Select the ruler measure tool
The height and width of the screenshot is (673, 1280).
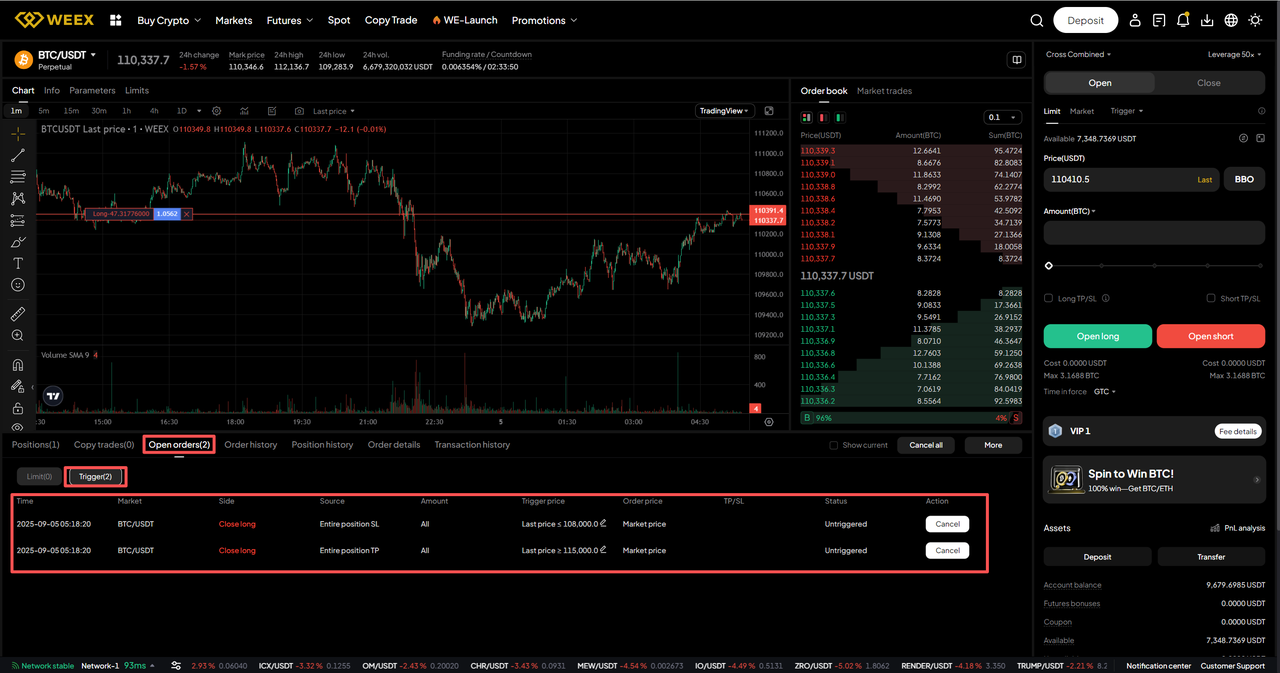point(18,314)
